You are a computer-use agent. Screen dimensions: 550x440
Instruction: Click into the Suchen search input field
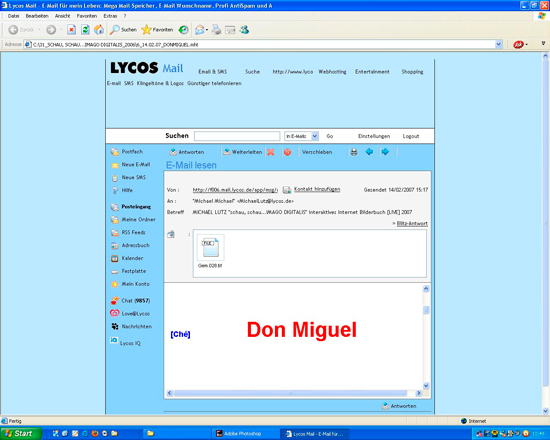coord(237,136)
